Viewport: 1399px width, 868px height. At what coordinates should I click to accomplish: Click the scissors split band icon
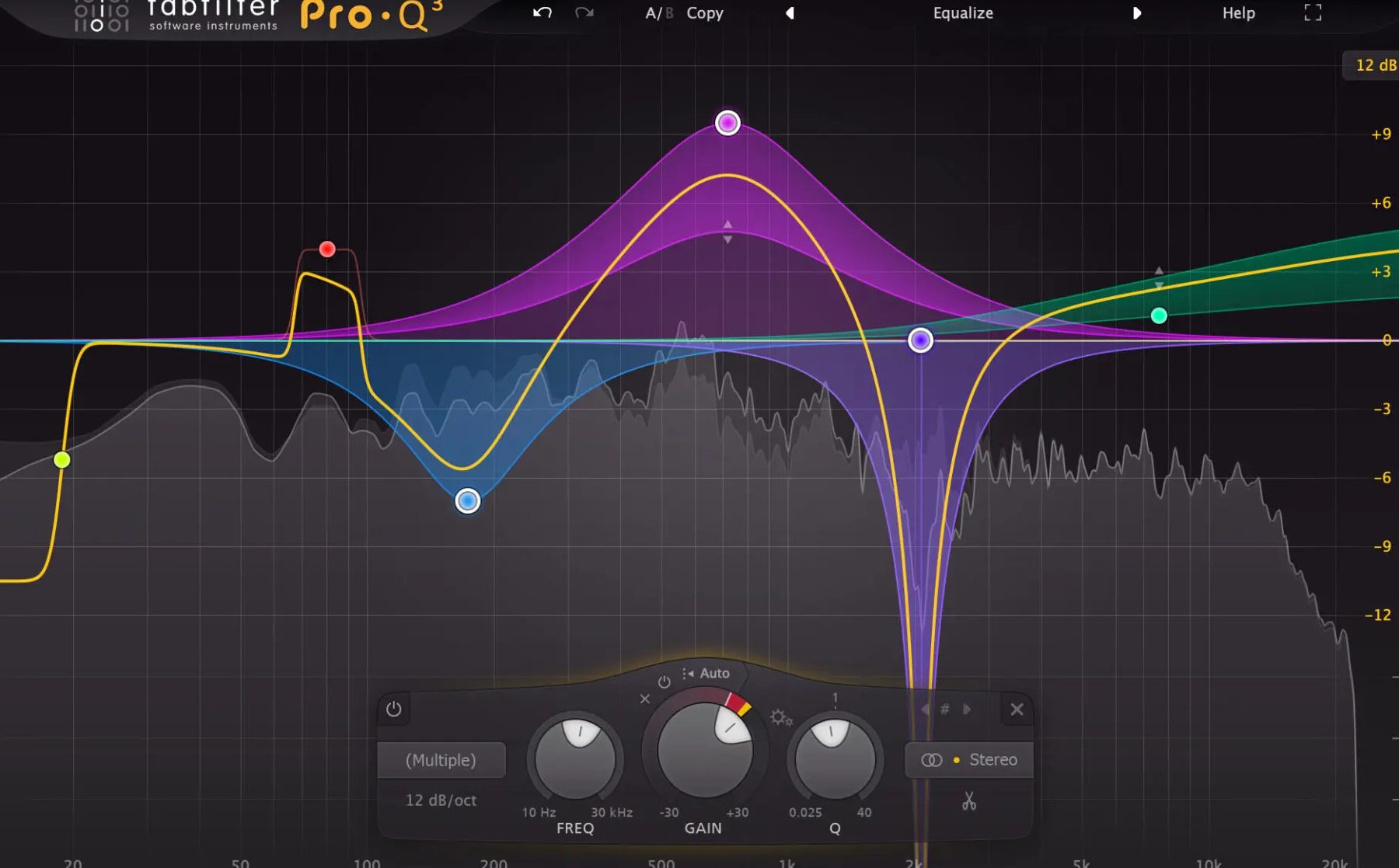[x=968, y=801]
